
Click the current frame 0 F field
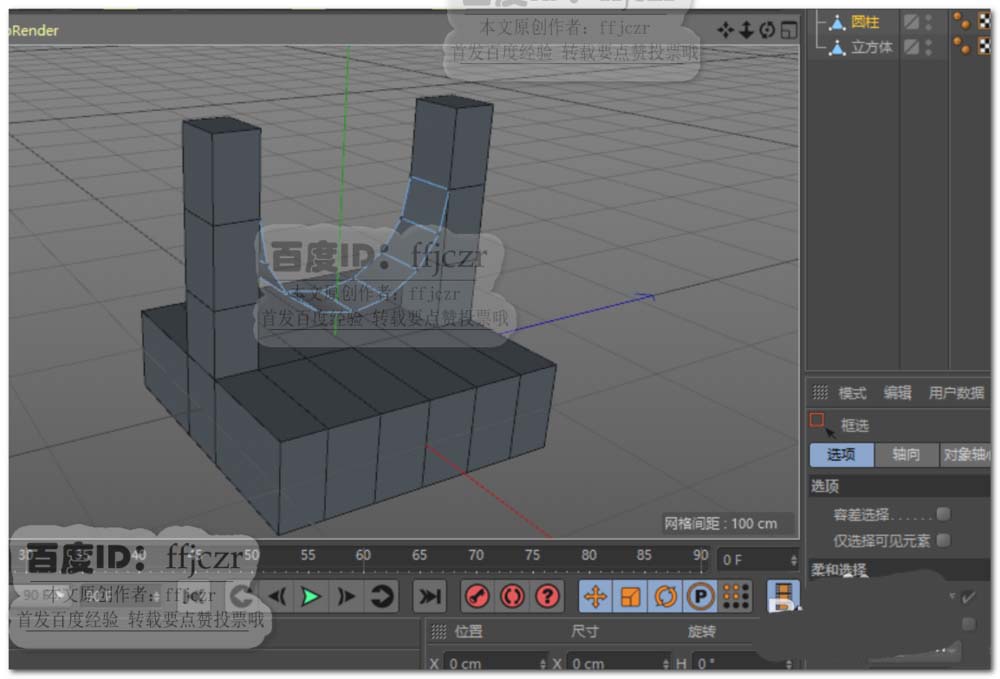point(757,560)
